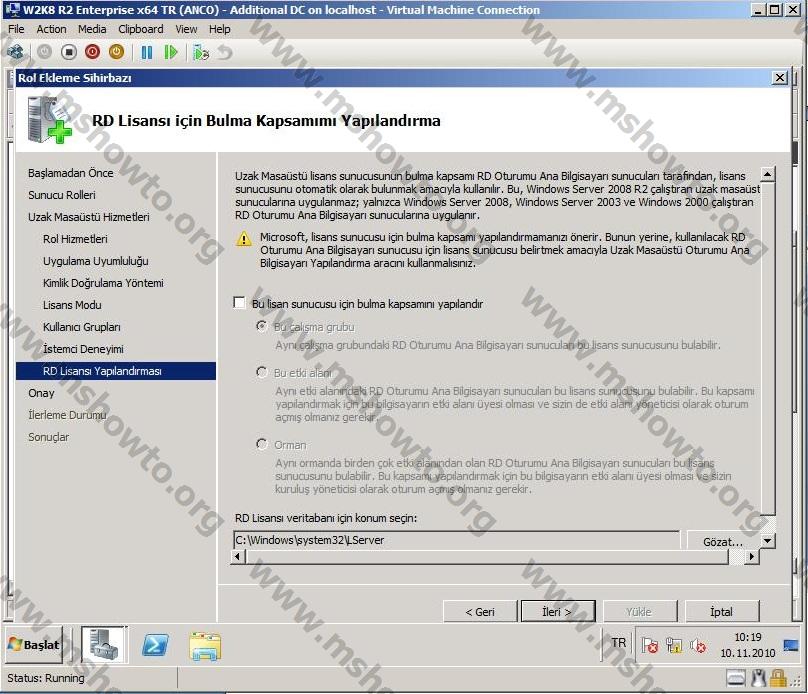
Task: Click the 'İleri >' next button
Action: click(558, 612)
